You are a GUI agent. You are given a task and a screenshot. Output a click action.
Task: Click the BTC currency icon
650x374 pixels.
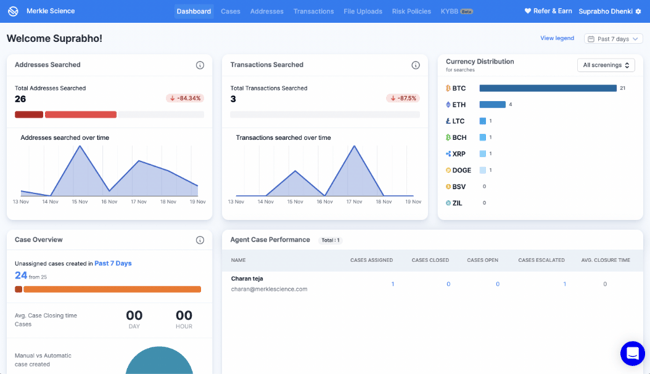pos(448,88)
